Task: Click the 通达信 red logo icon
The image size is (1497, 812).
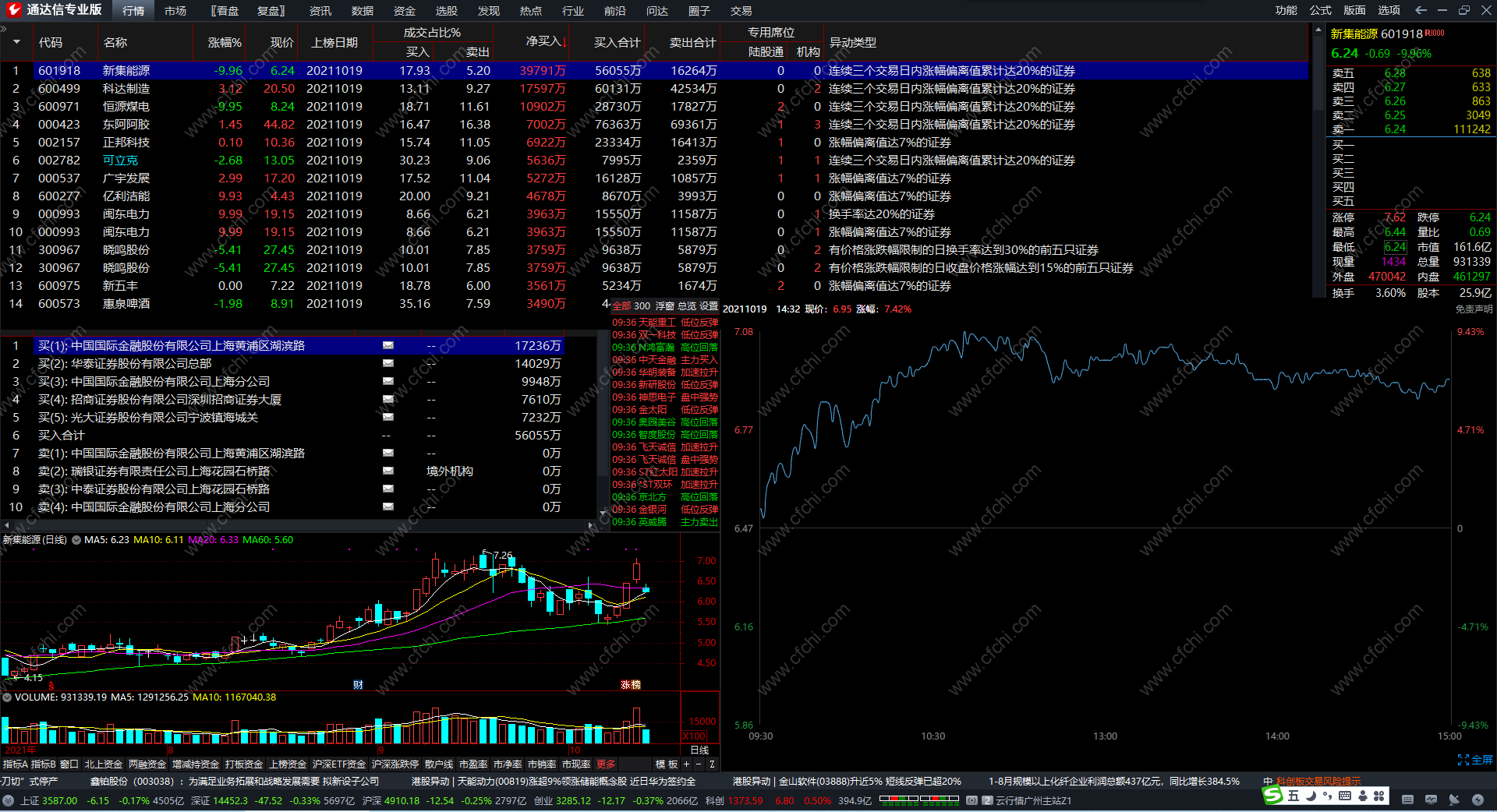Action: pos(13,10)
